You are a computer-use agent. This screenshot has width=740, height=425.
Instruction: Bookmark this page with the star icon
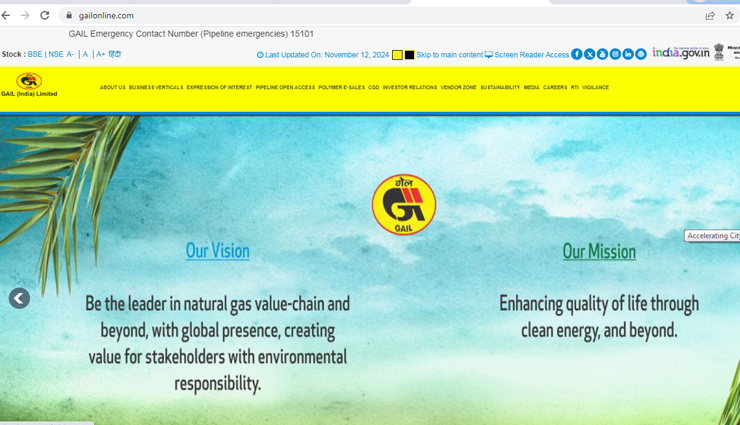(729, 15)
